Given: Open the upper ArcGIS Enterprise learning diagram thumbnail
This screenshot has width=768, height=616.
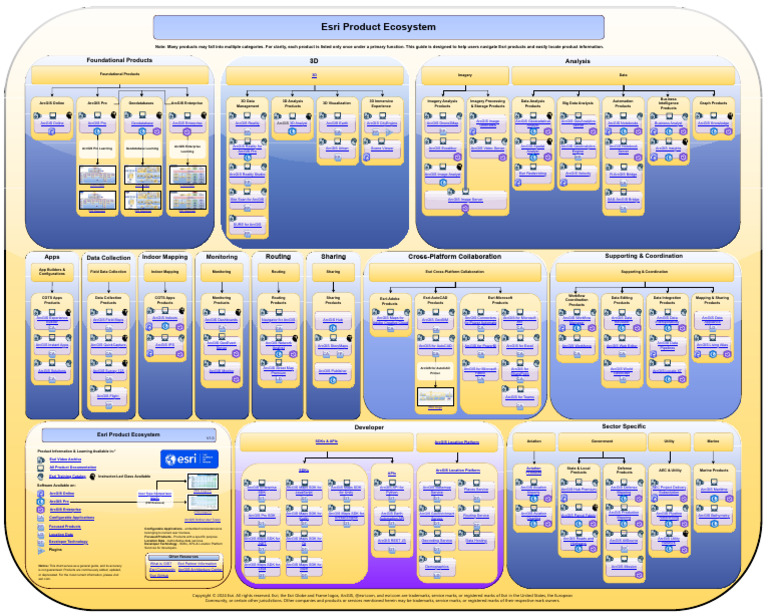Looking at the screenshot, I should (x=188, y=175).
